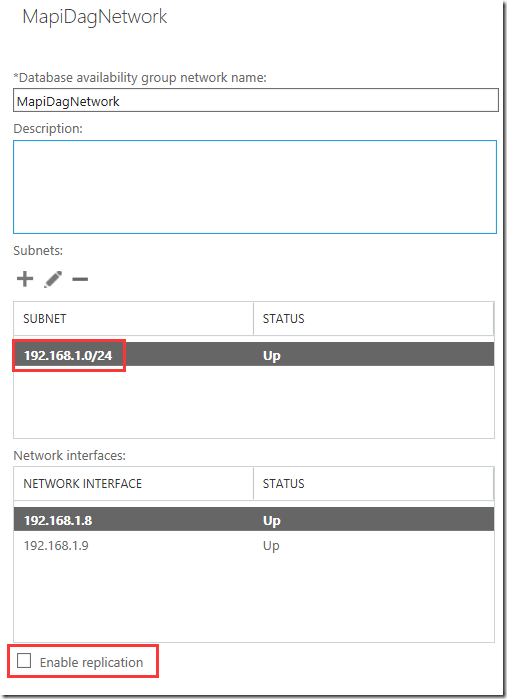Click the Up status of the 192.168.1.8 row

tap(272, 521)
